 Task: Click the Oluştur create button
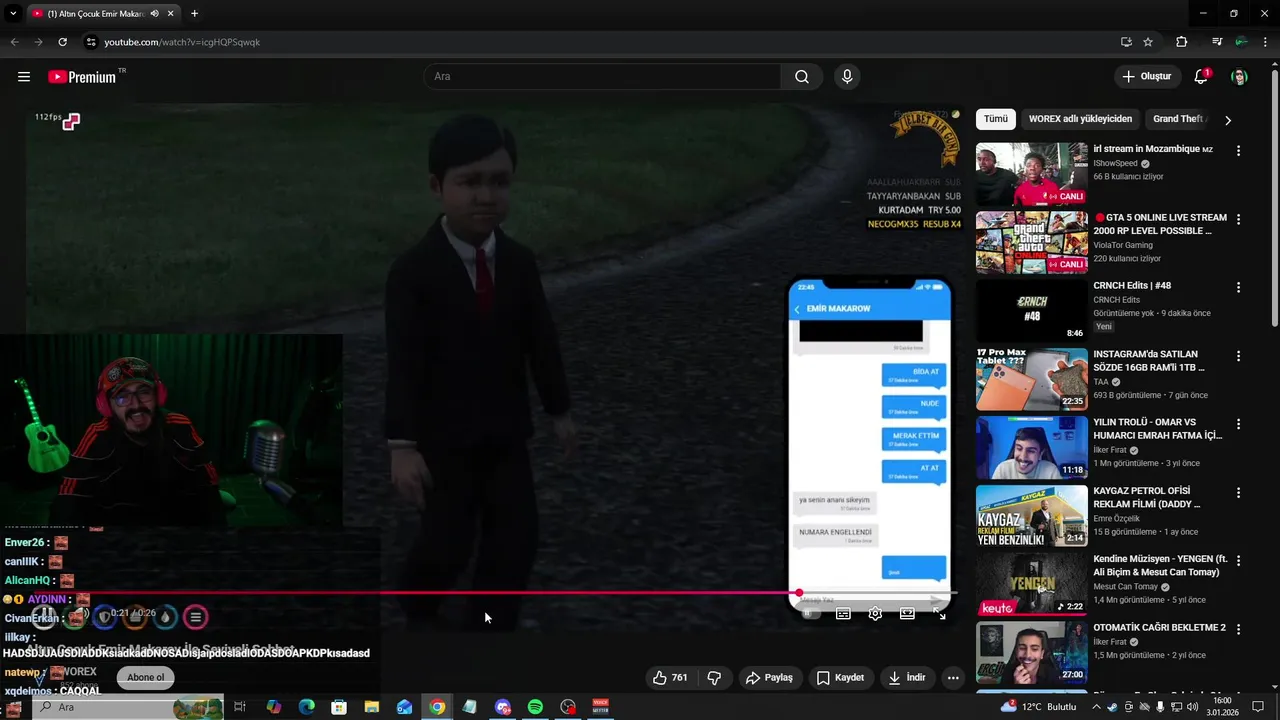[1146, 77]
